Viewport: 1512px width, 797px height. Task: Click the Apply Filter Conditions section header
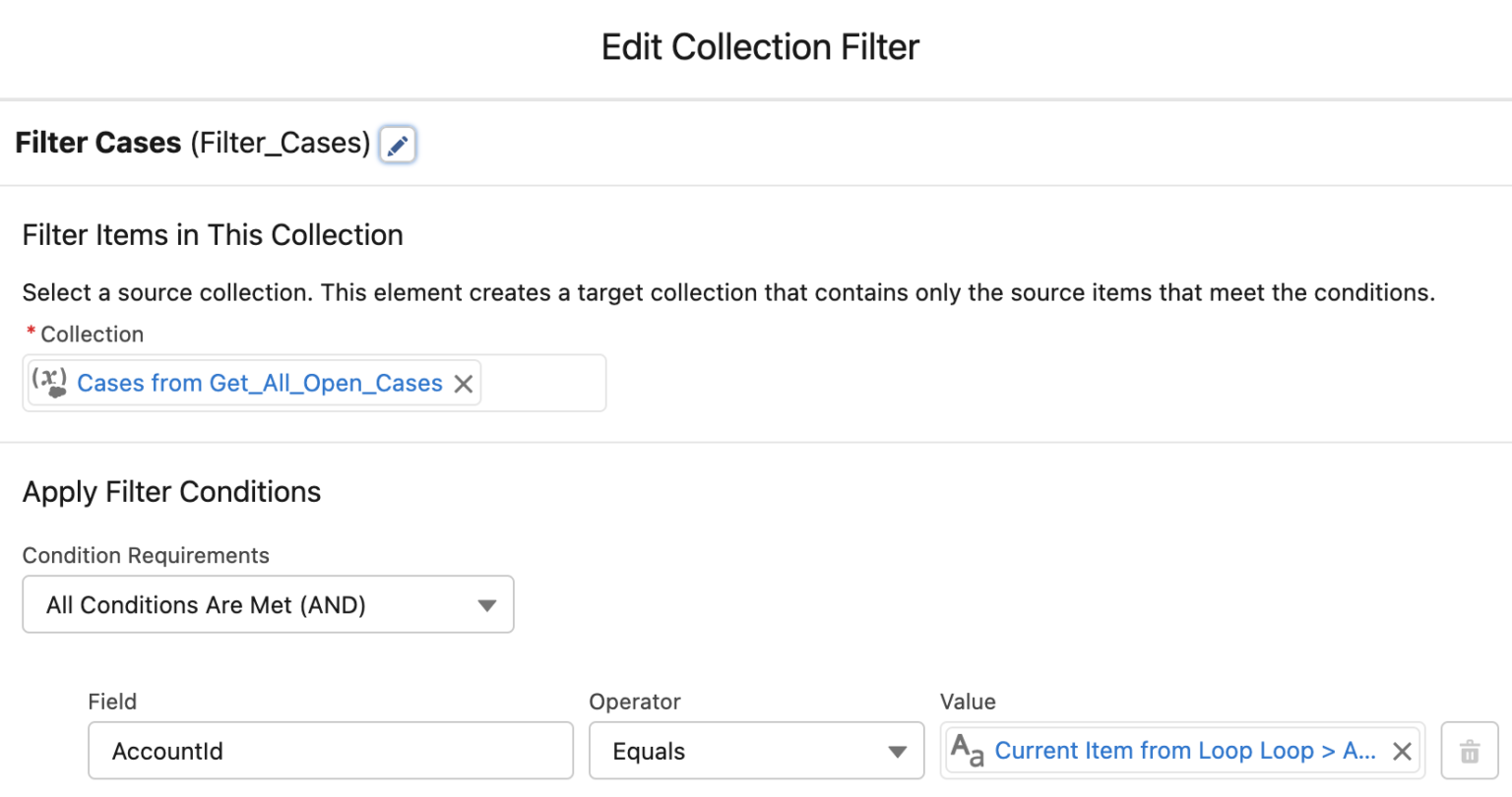coord(171,491)
